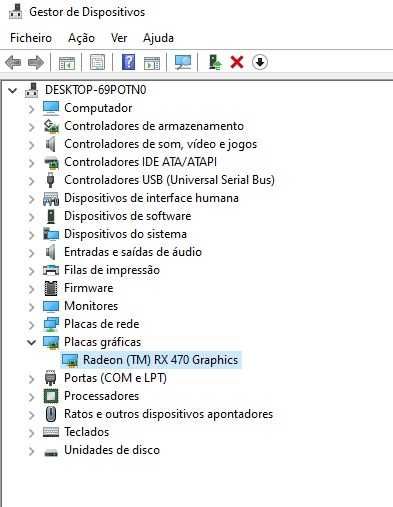Image resolution: width=393 pixels, height=507 pixels.
Task: Collapse the DESKTOP-69POTN0 root node
Action: pyautogui.click(x=13, y=90)
